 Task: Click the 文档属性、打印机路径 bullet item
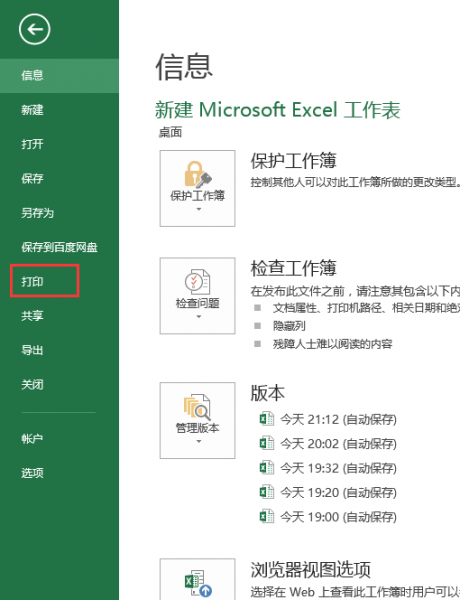pyautogui.click(x=366, y=308)
